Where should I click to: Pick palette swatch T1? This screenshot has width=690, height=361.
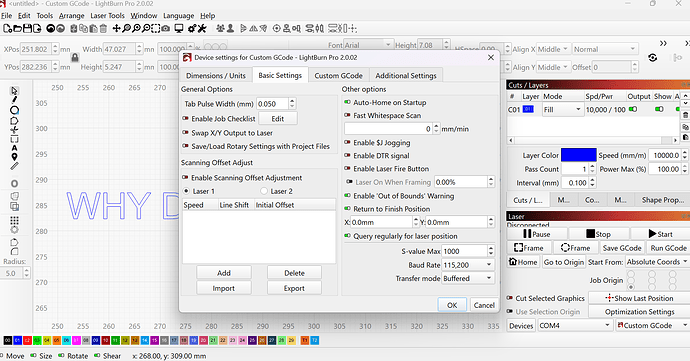coord(305,340)
